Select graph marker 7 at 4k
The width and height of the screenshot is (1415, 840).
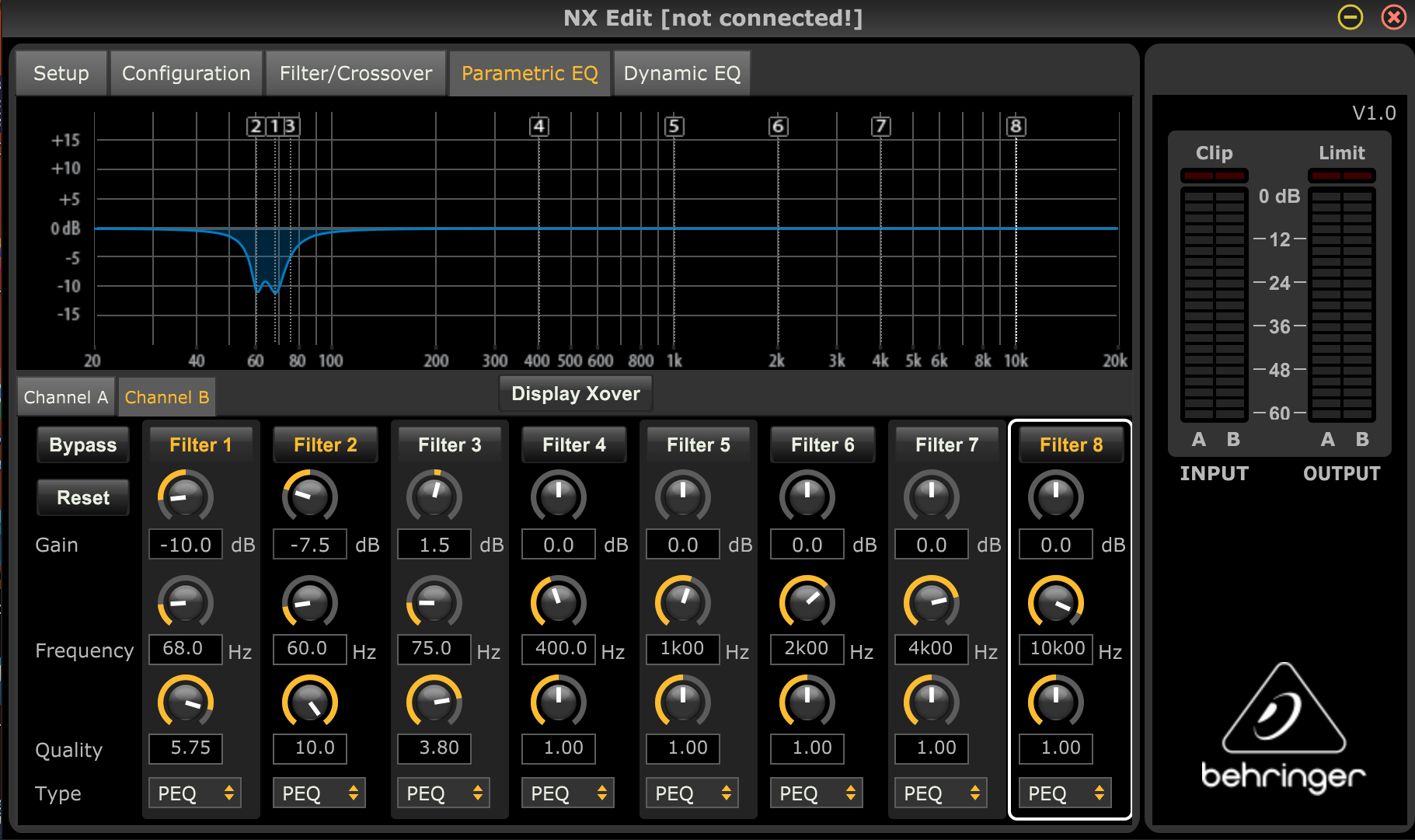(880, 126)
